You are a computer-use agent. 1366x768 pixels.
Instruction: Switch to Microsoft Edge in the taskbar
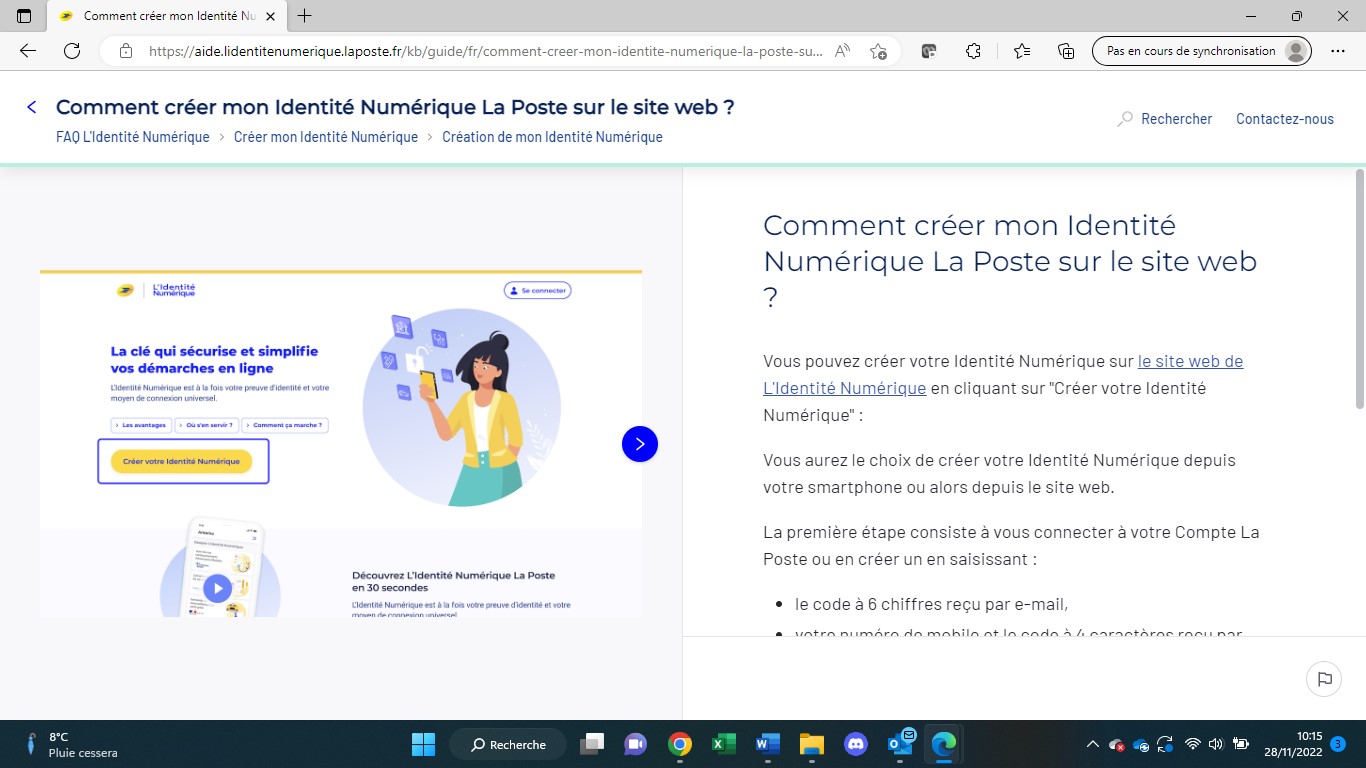(943, 744)
